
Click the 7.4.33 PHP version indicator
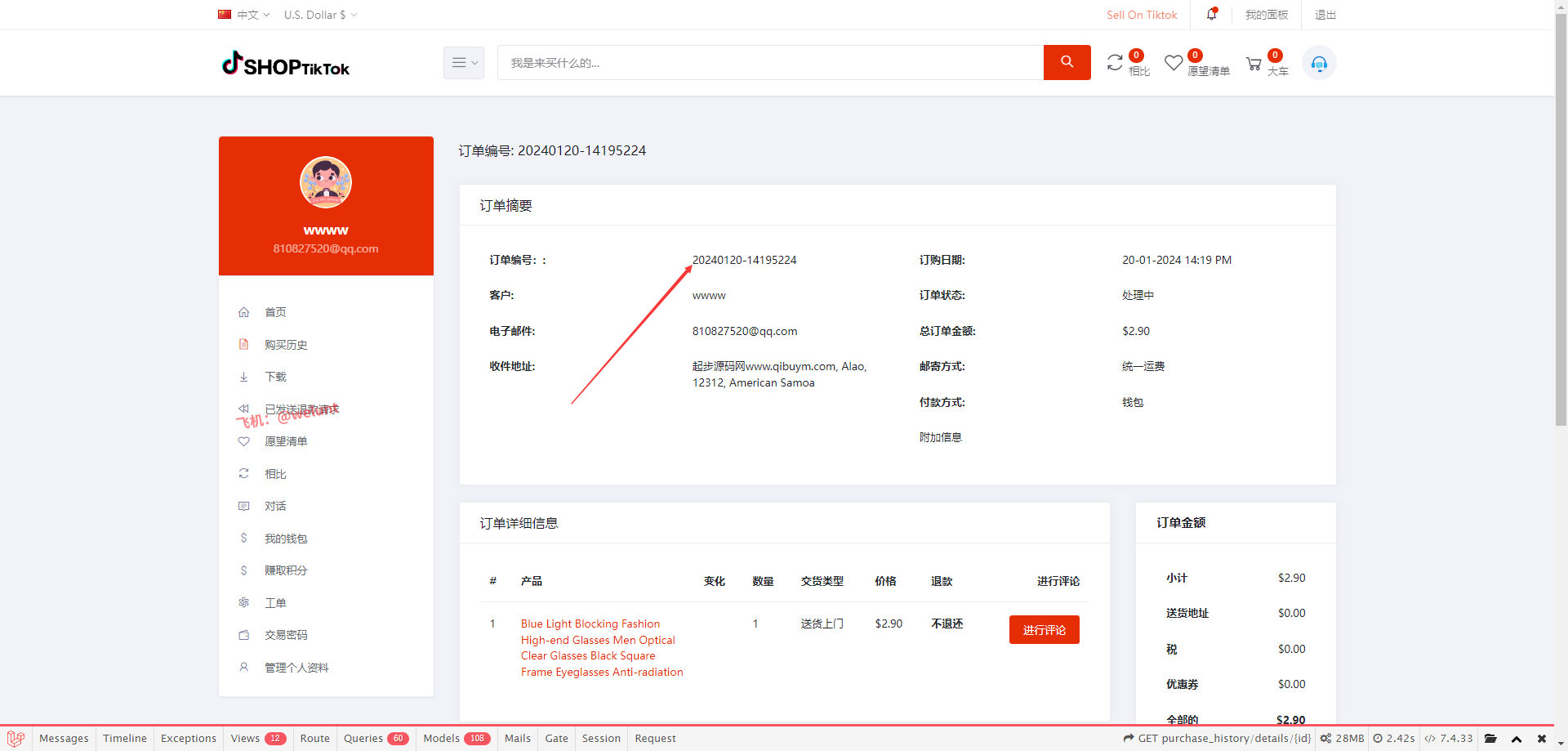coord(1449,738)
